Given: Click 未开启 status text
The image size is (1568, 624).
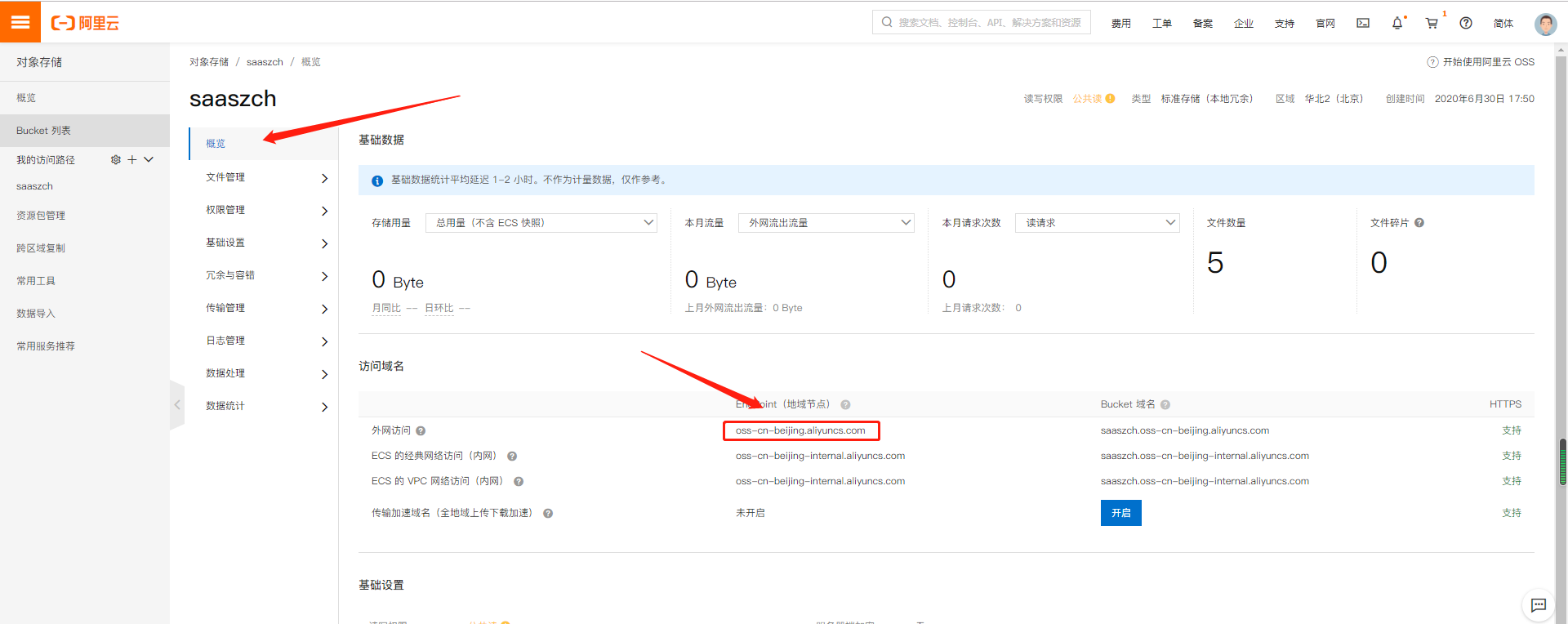Looking at the screenshot, I should coord(751,513).
